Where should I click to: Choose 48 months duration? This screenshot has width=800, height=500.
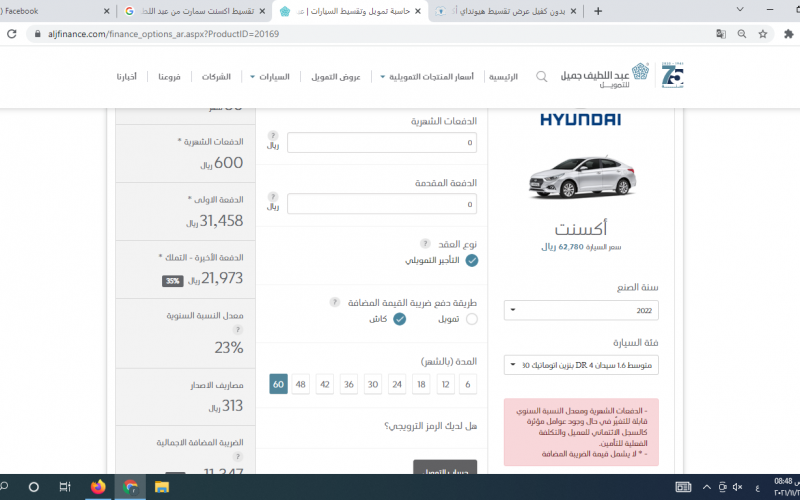click(301, 384)
